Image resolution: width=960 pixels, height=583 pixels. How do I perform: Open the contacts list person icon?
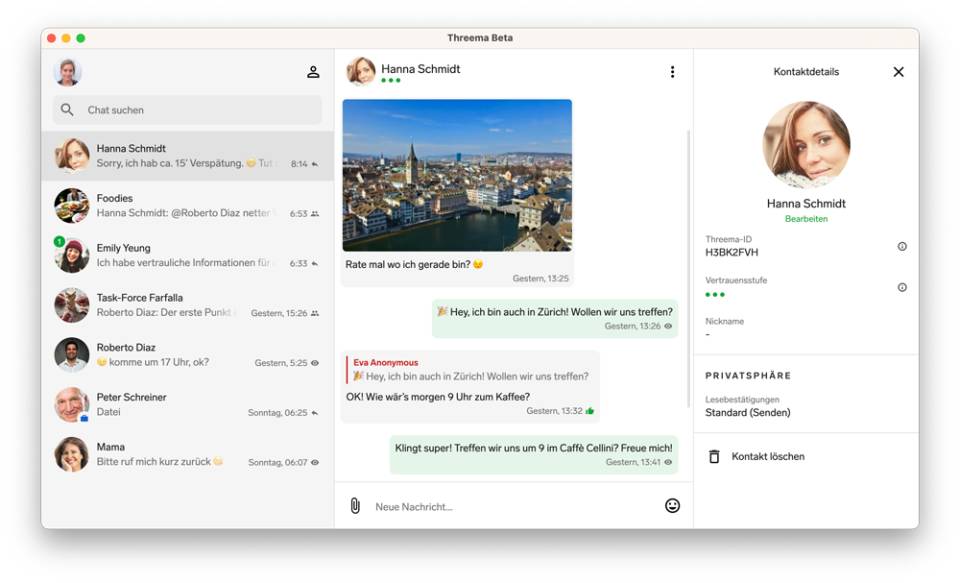313,72
